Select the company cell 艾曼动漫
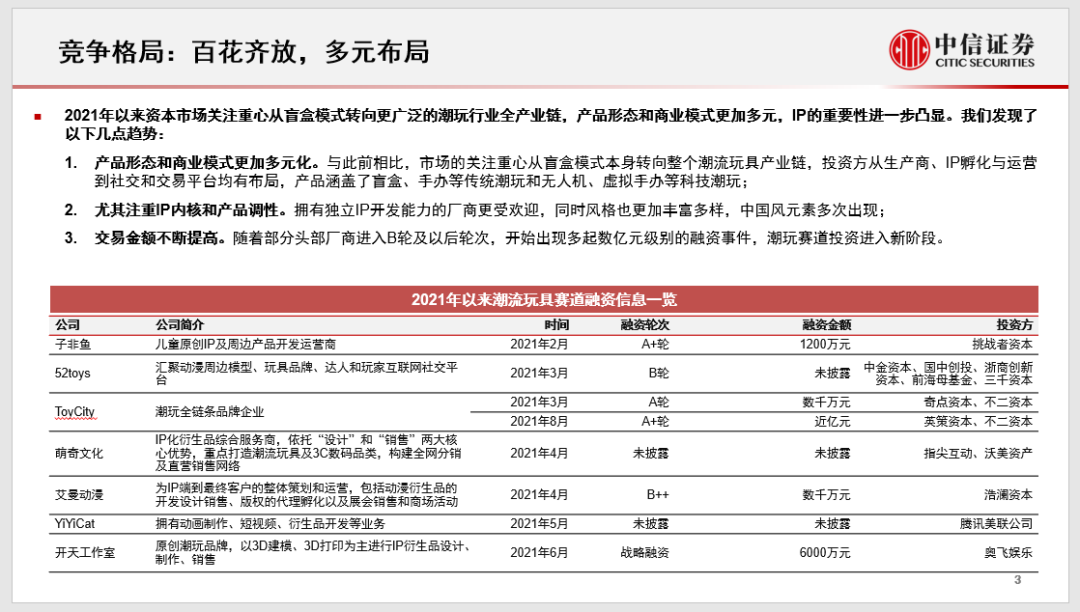Screen dimensions: 1080x612 pos(79,494)
